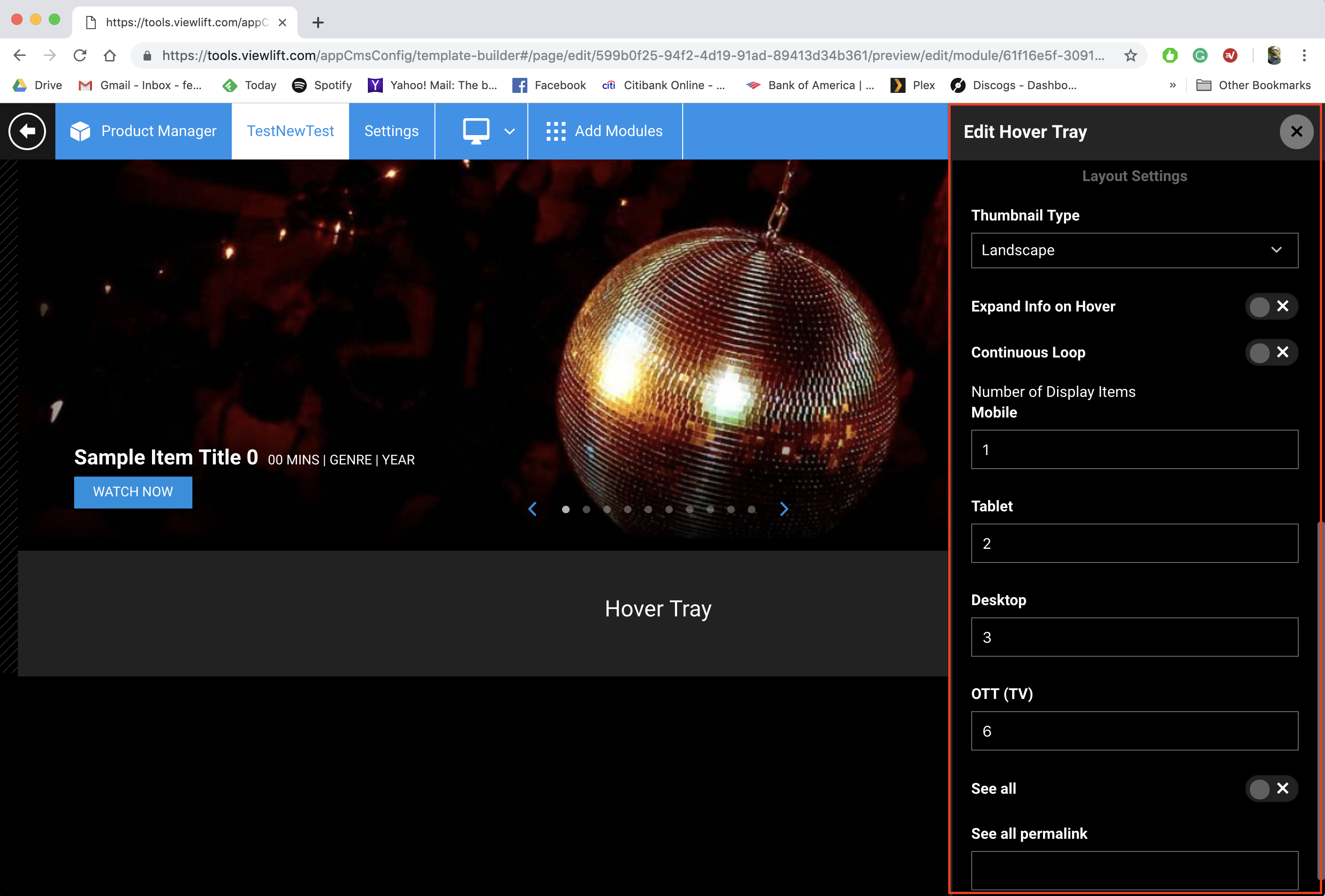Click the right chevron arrow on carousel
Screen dimensions: 1325x896
pyautogui.click(x=783, y=509)
